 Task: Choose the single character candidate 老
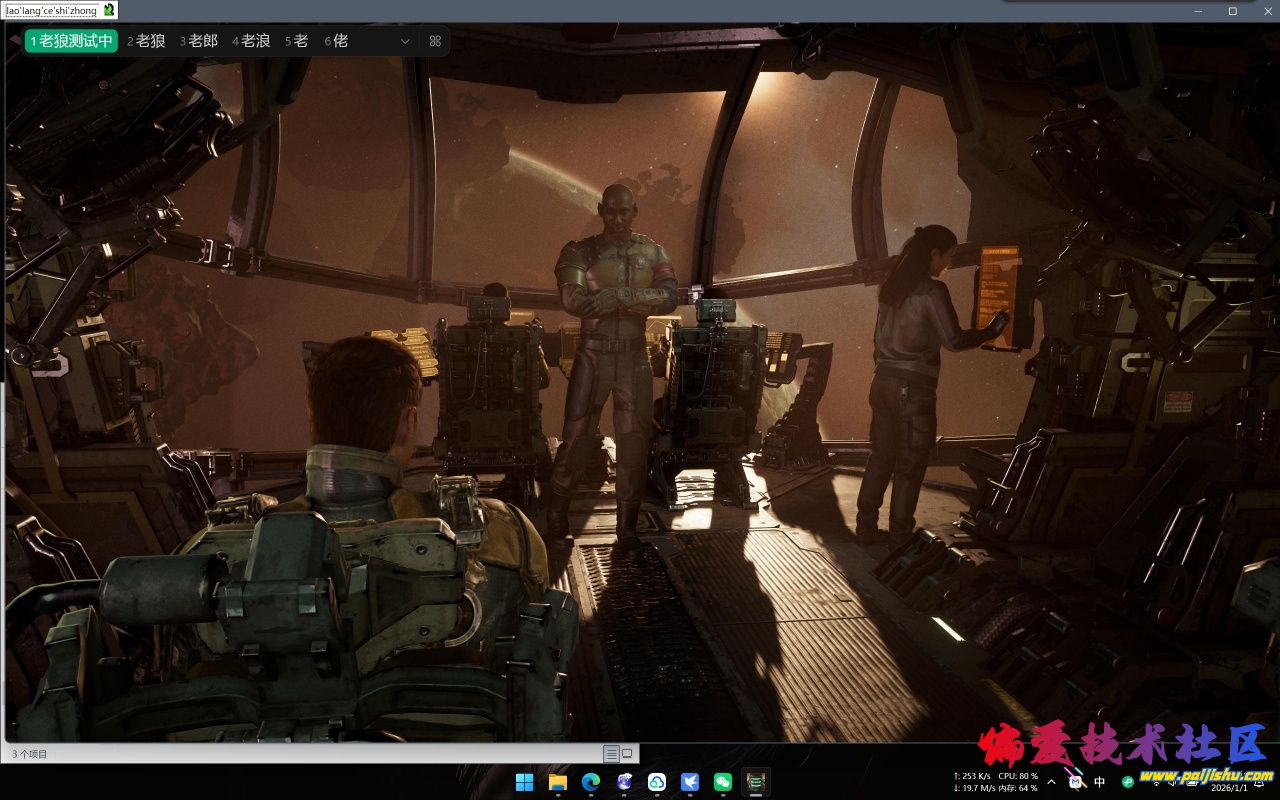(297, 41)
